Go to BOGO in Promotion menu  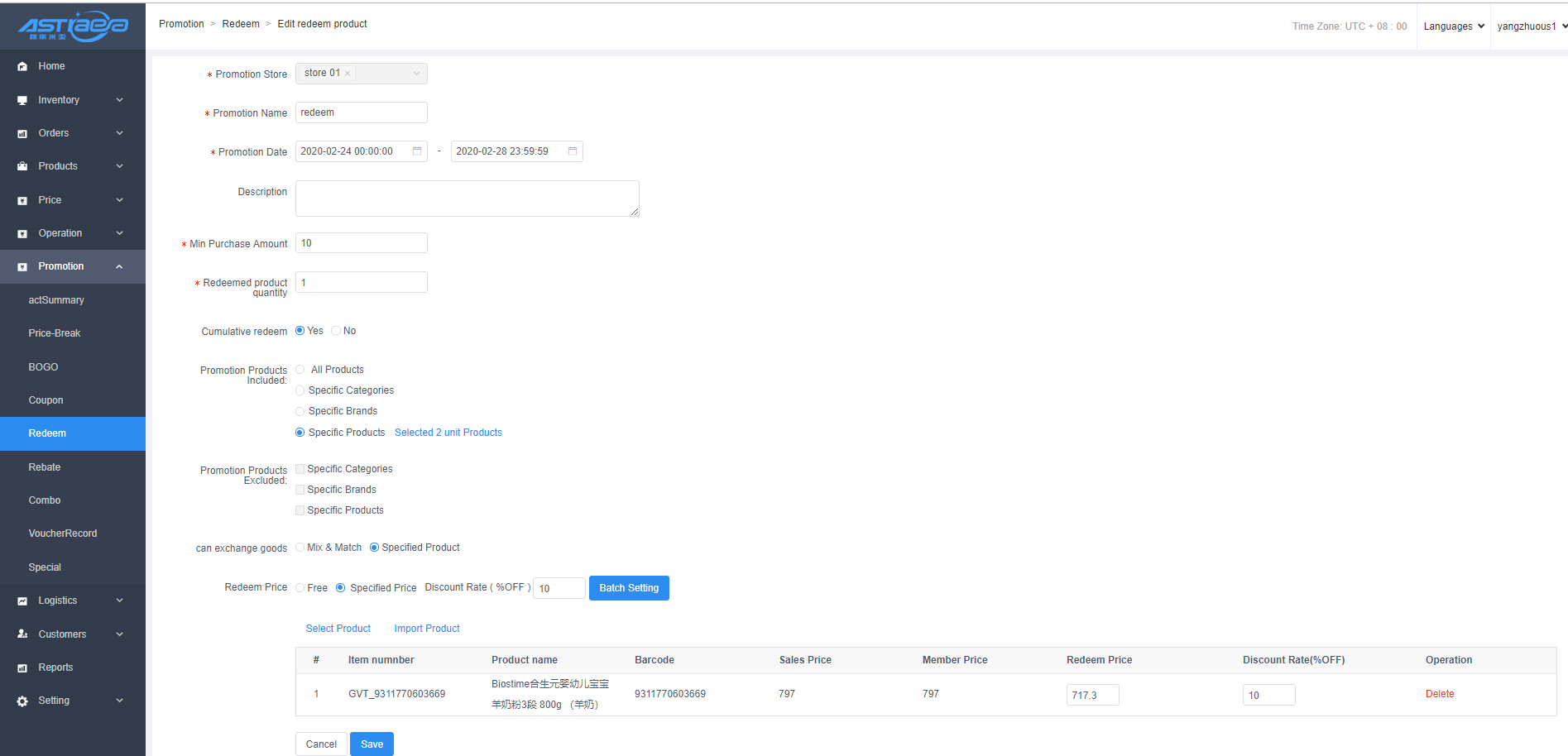click(44, 367)
